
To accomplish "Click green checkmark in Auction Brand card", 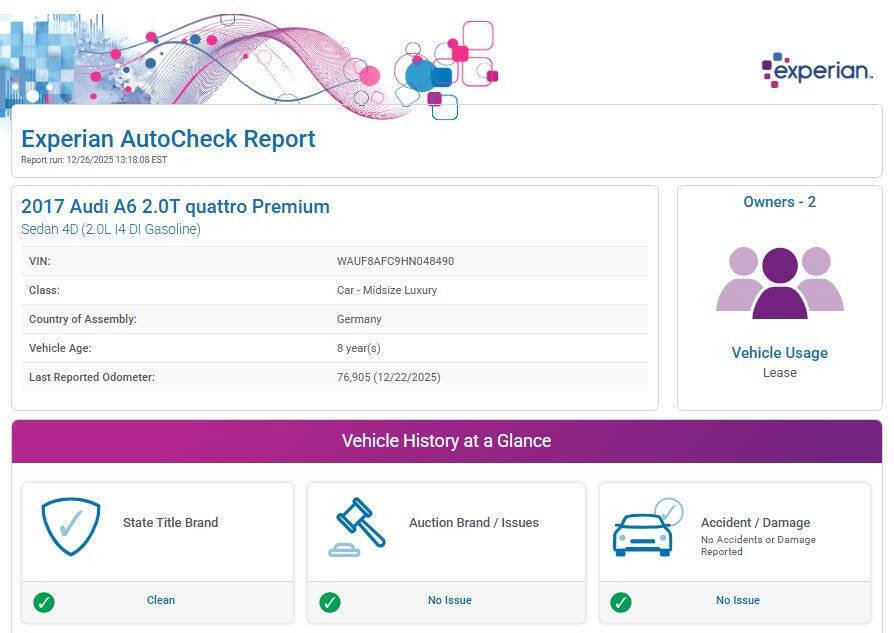I will click(330, 602).
